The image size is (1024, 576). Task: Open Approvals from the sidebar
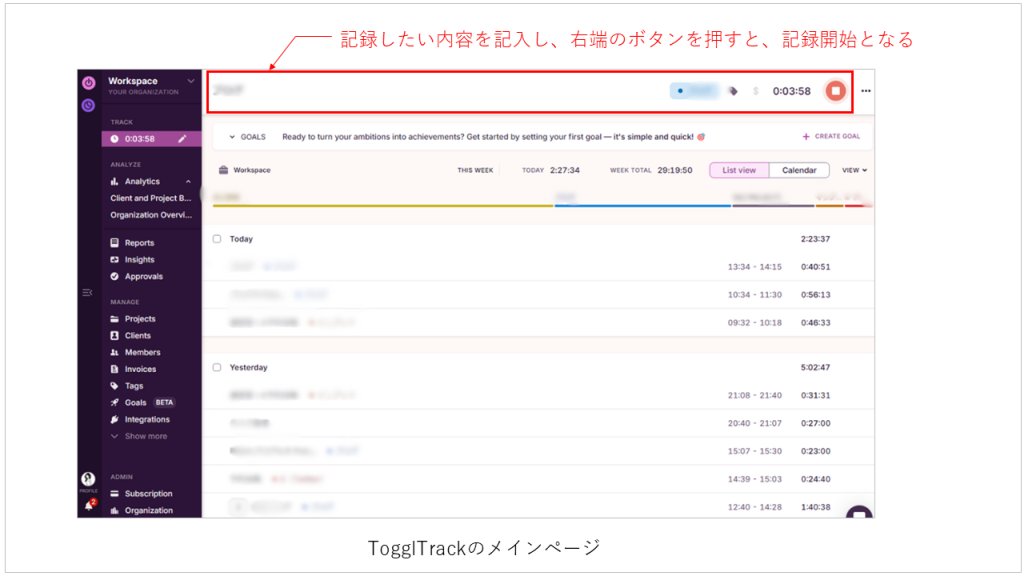click(144, 276)
